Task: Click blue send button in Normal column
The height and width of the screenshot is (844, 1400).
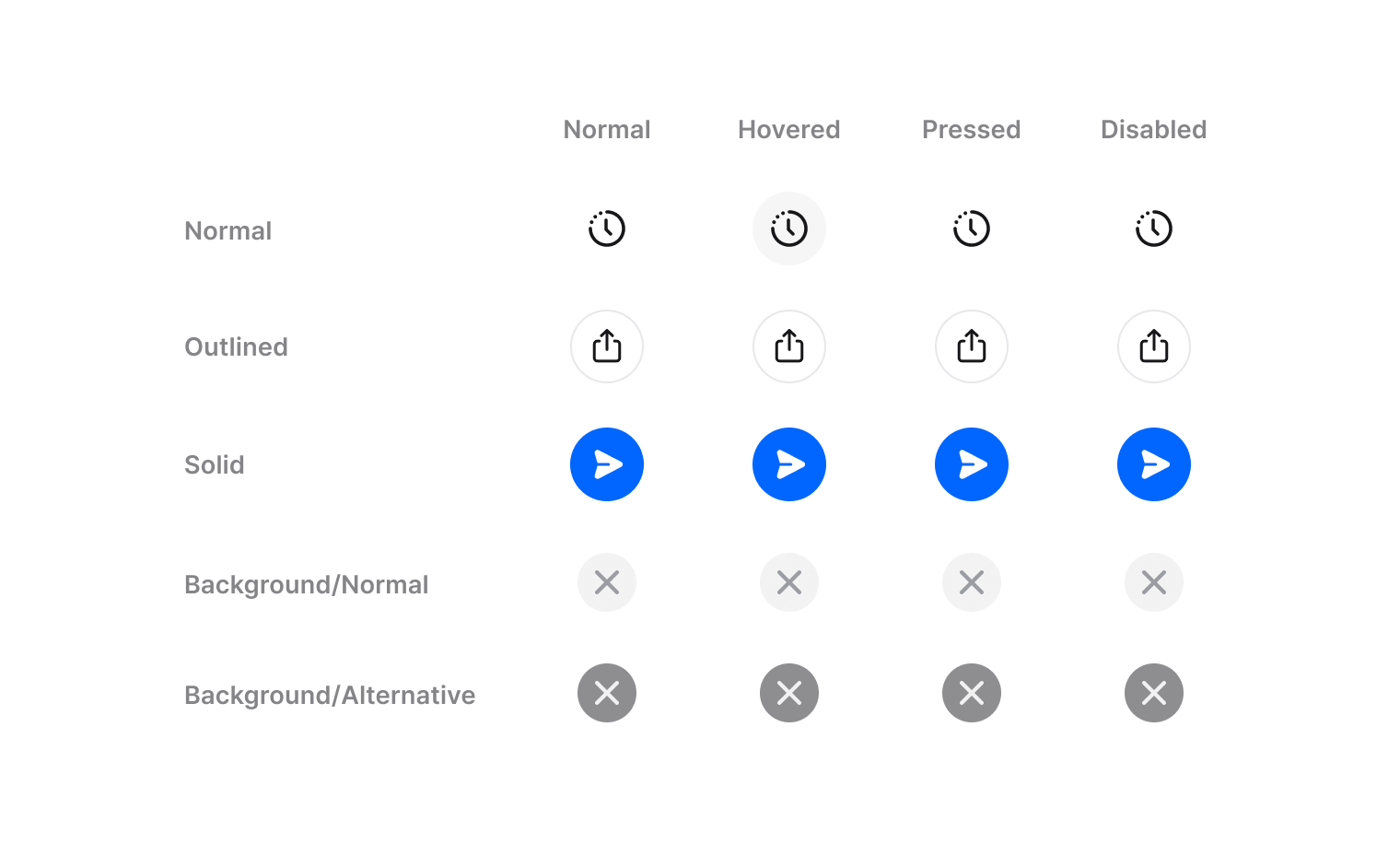Action: [607, 464]
